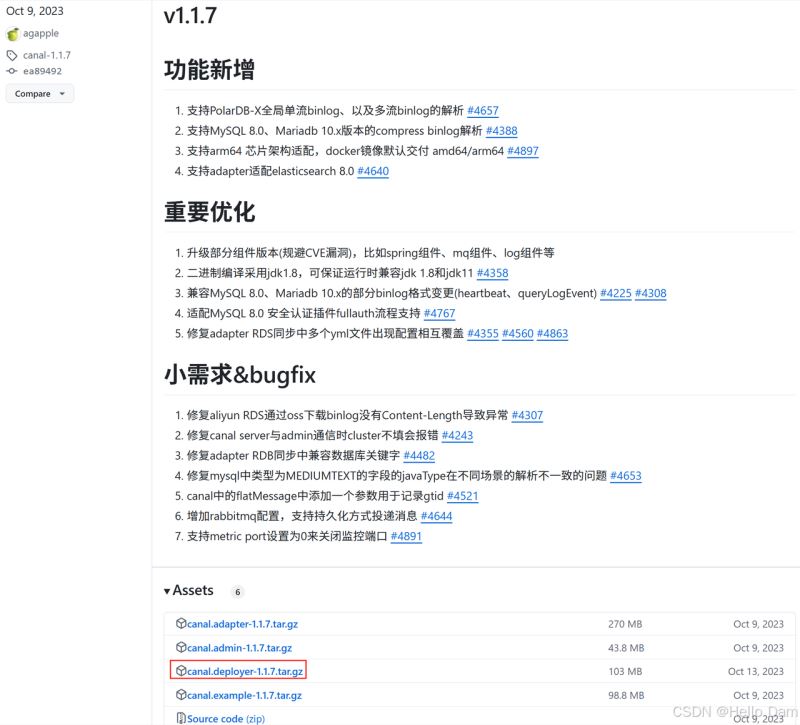Open issue #4644 link

436,516
